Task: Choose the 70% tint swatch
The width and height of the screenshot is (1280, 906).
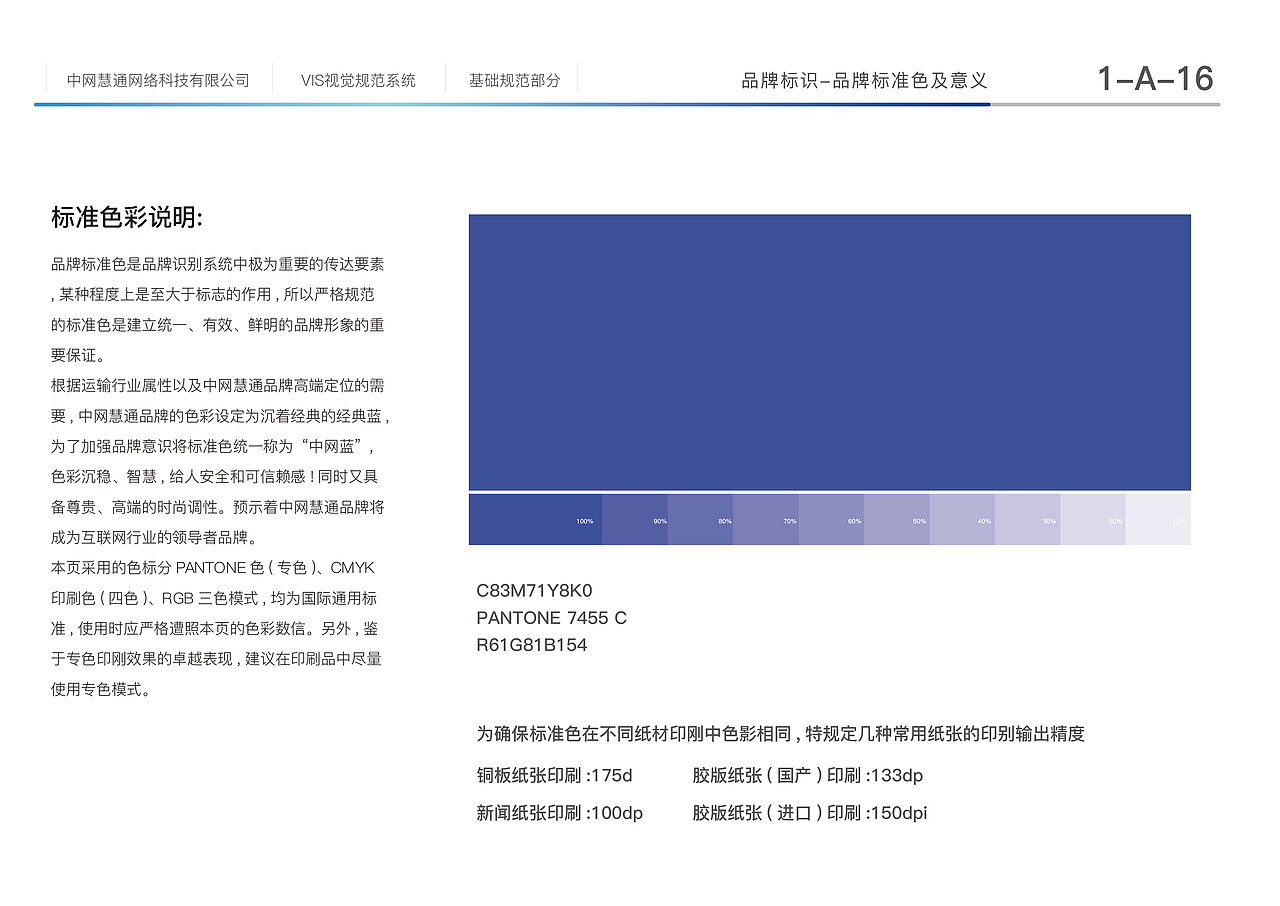Action: coord(766,519)
